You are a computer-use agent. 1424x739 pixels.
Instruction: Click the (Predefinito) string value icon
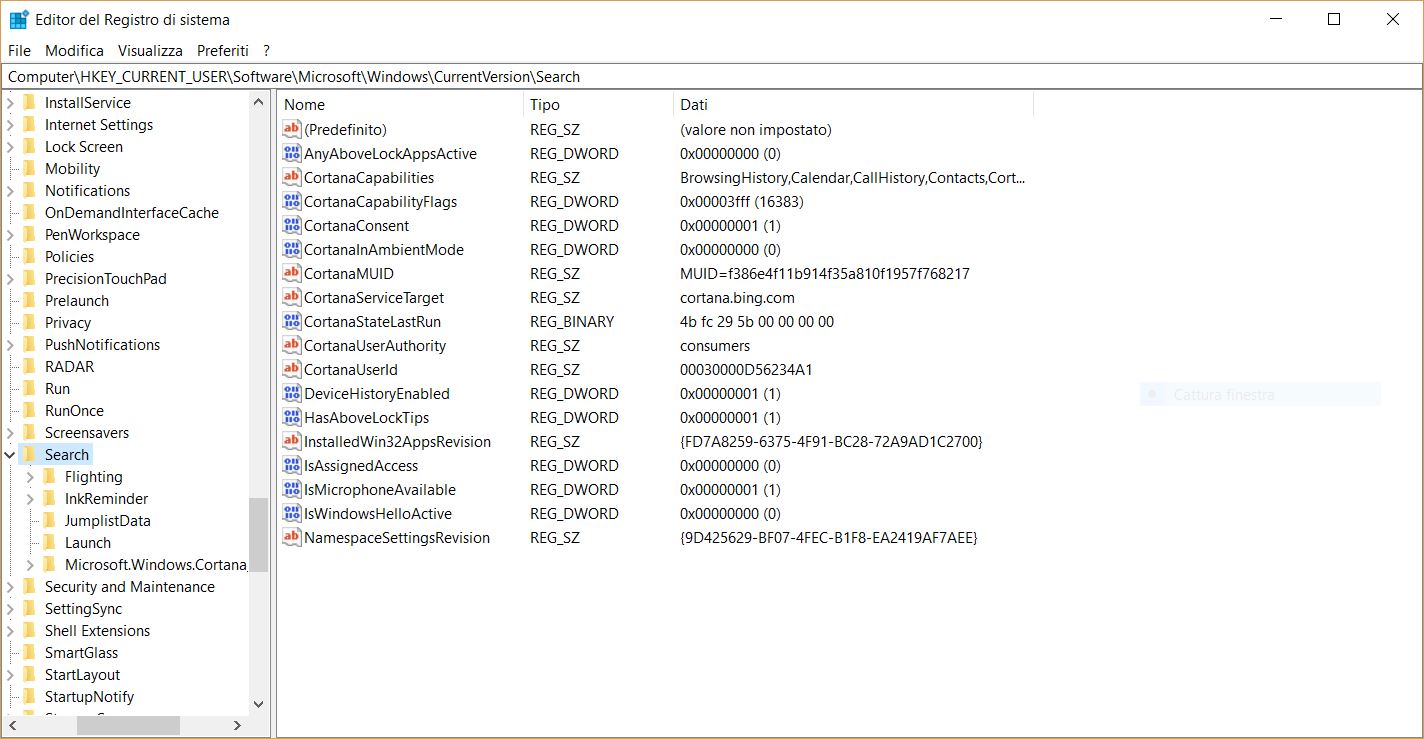pyautogui.click(x=292, y=129)
